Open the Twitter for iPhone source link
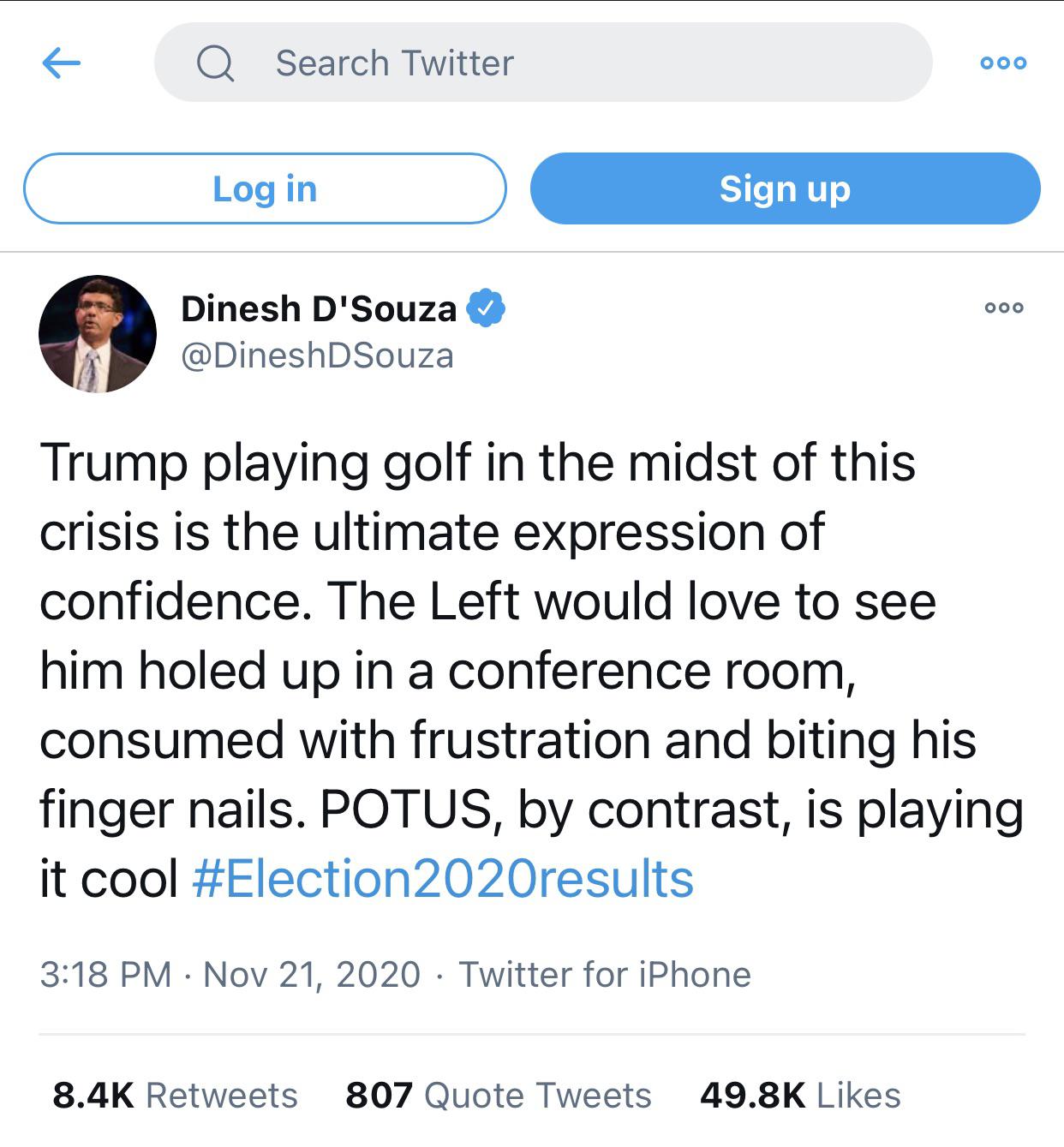The image size is (1064, 1147). click(605, 975)
